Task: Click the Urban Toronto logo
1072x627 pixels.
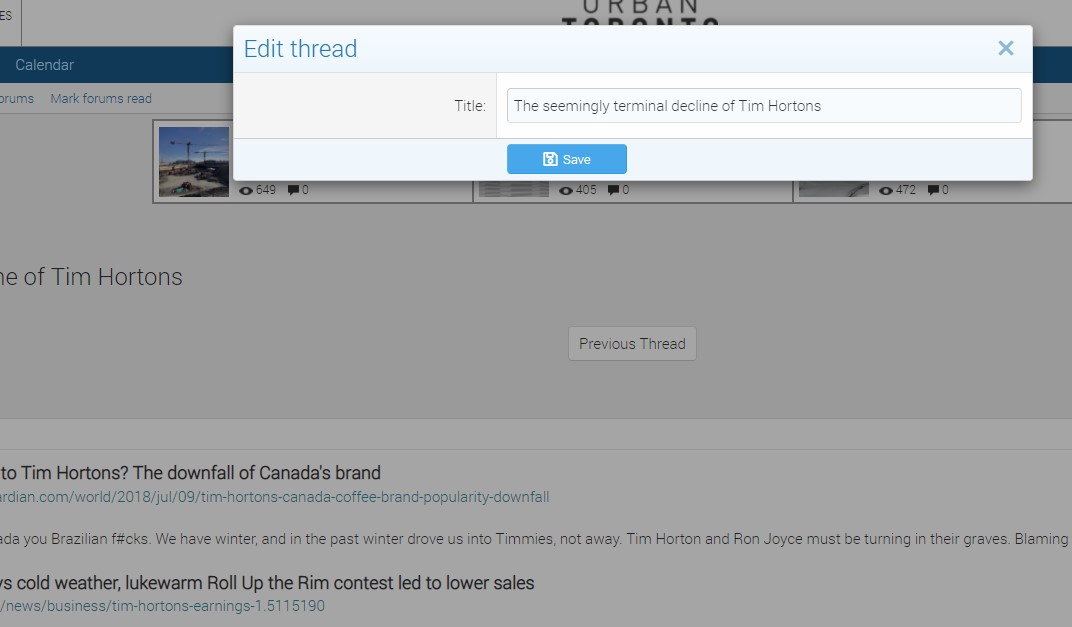Action: coord(640,14)
